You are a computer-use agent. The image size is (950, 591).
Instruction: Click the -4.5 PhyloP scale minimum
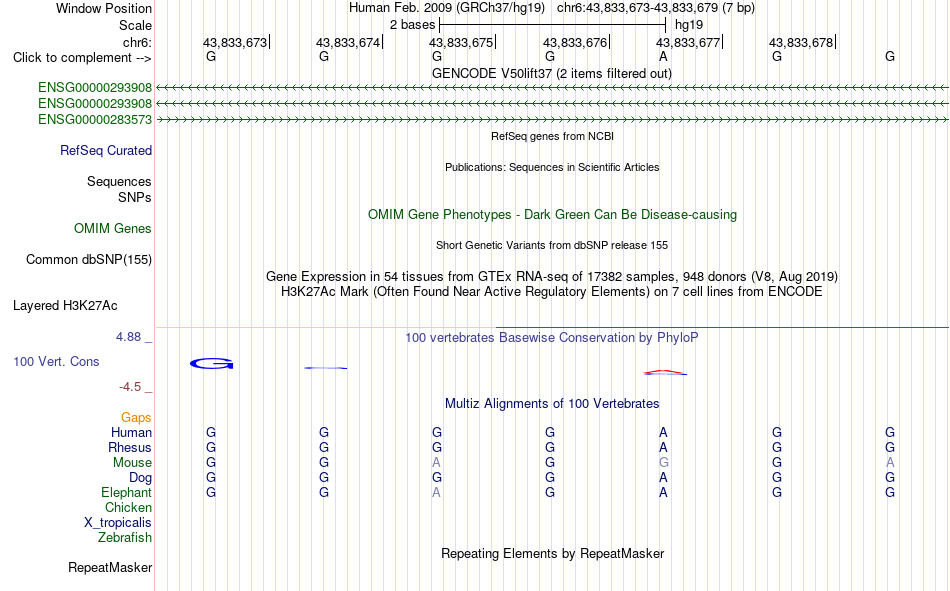[x=130, y=387]
